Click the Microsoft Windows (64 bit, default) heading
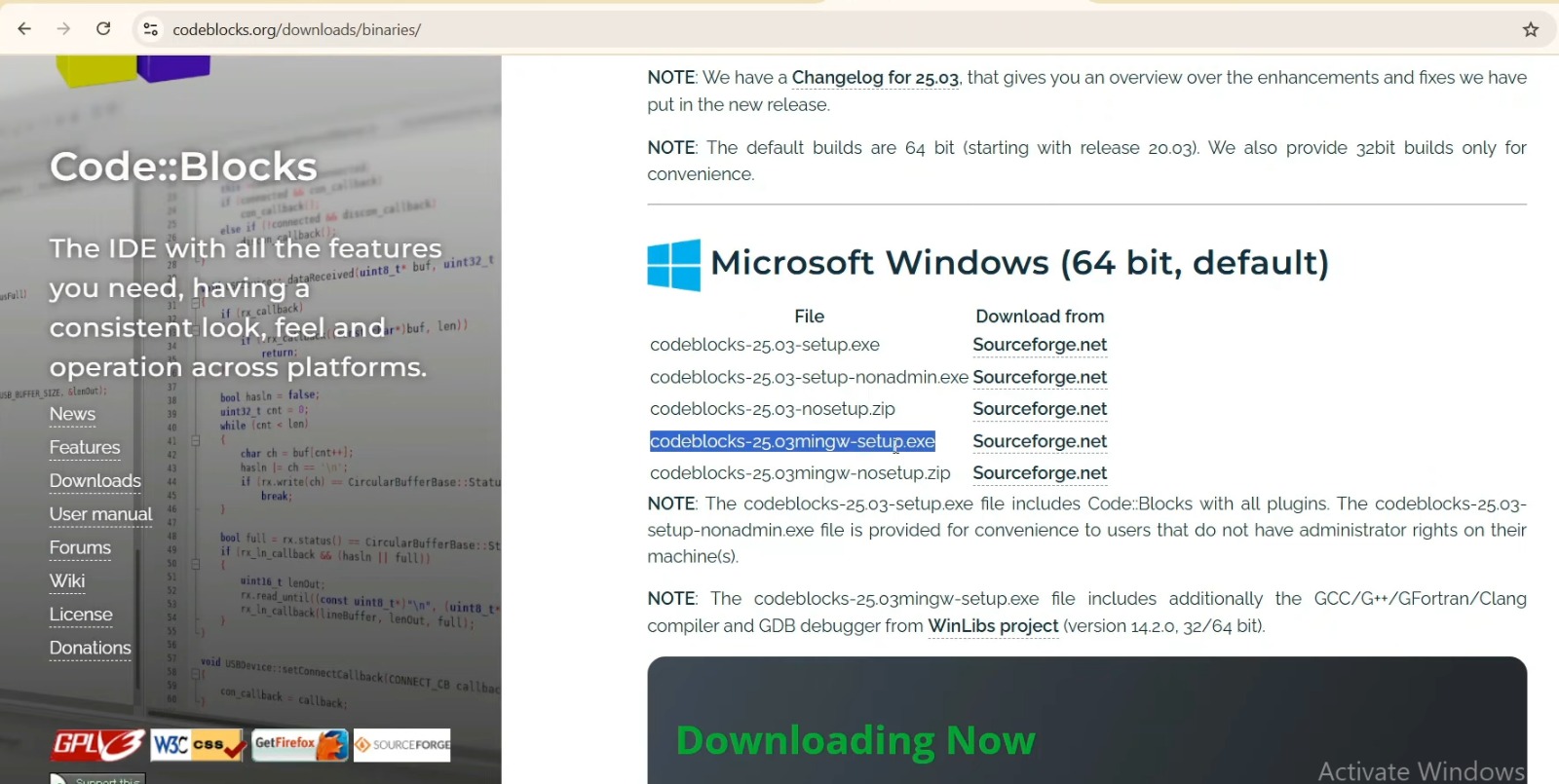1559x784 pixels. tap(1019, 263)
